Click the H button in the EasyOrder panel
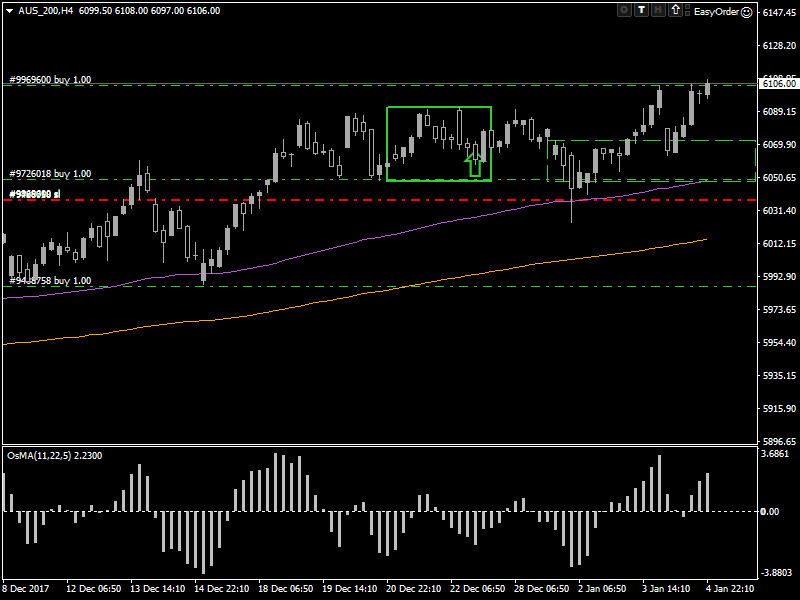This screenshot has height=600, width=800. (659, 10)
